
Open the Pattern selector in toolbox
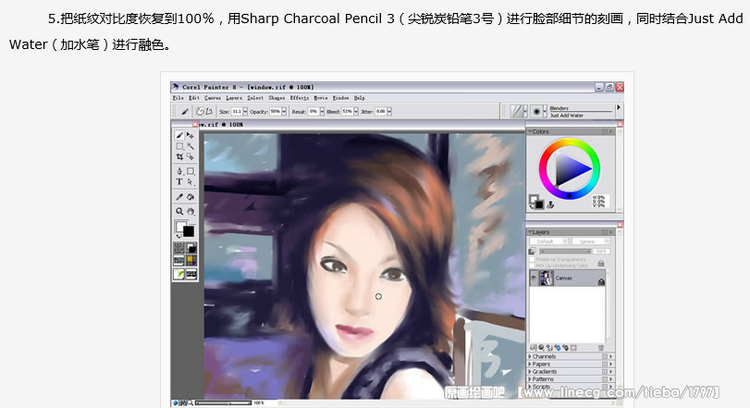point(179,261)
